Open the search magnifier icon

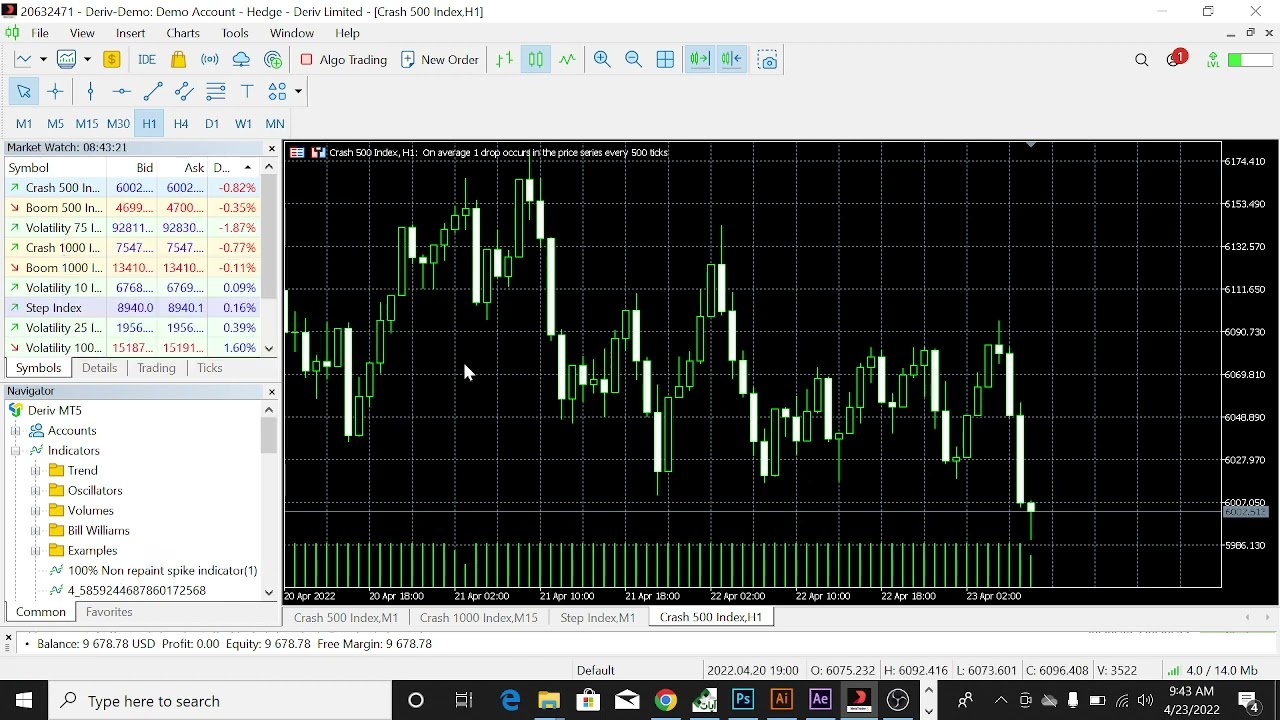pyautogui.click(x=1143, y=61)
